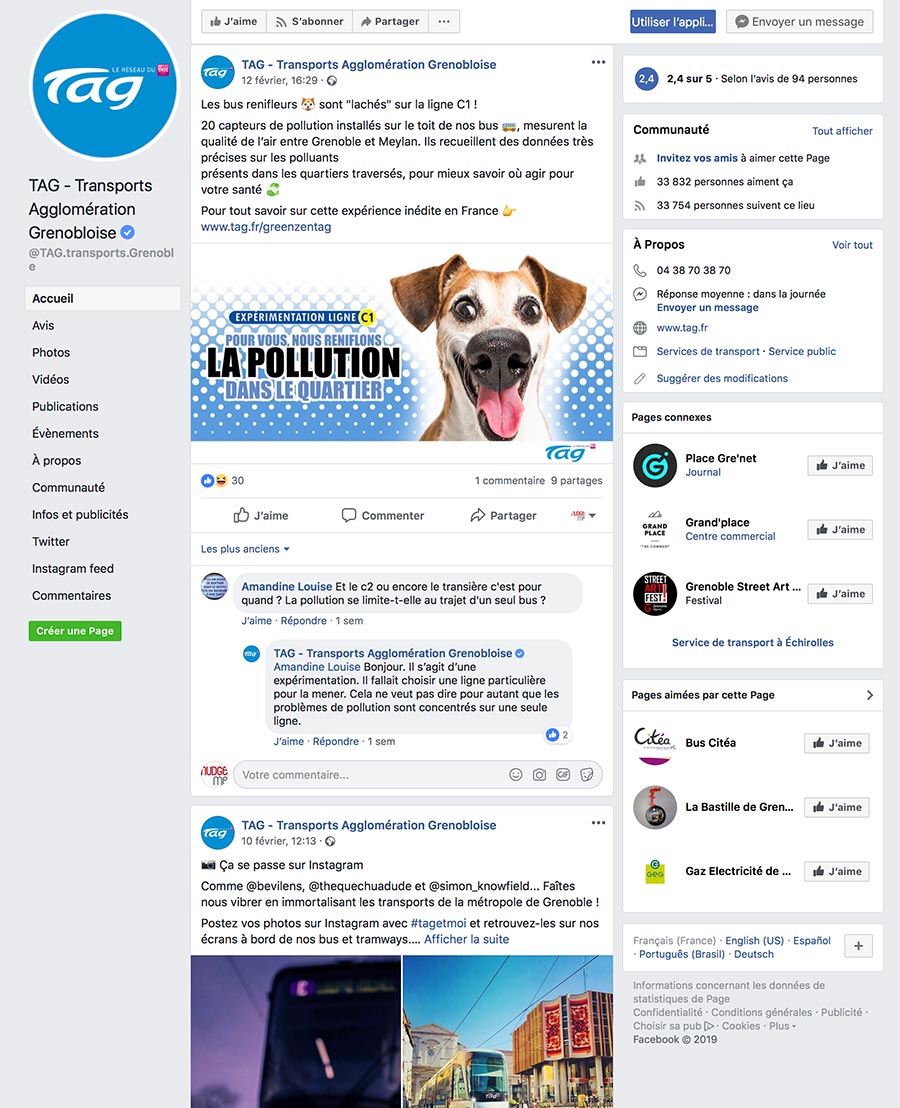Open the tramway and building photo
This screenshot has height=1108, width=900.
(x=508, y=1032)
